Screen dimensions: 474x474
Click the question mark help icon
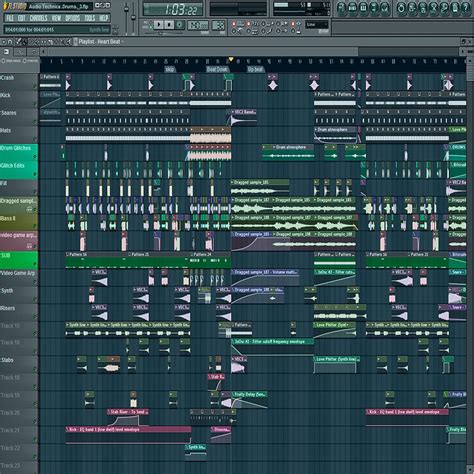click(466, 7)
